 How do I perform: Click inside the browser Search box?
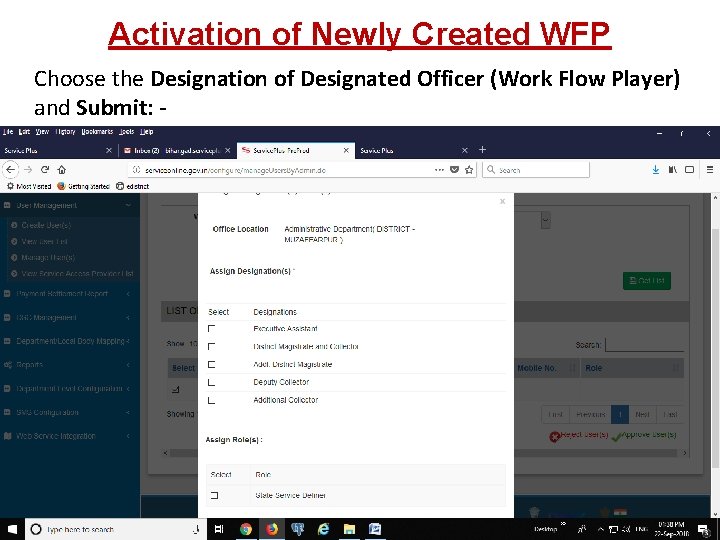pyautogui.click(x=536, y=170)
